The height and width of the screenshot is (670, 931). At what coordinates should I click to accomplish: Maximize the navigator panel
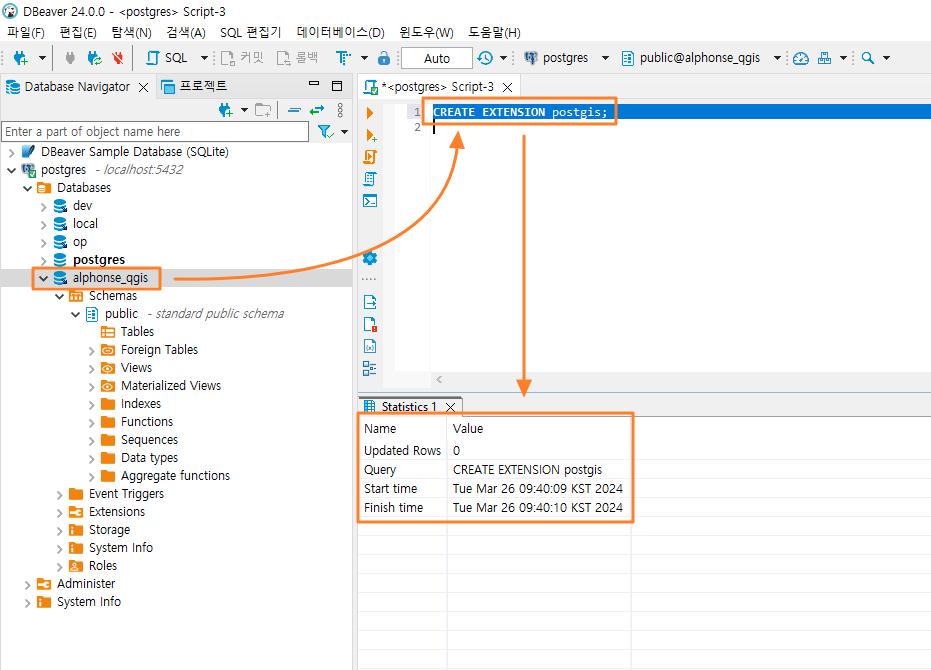(337, 86)
